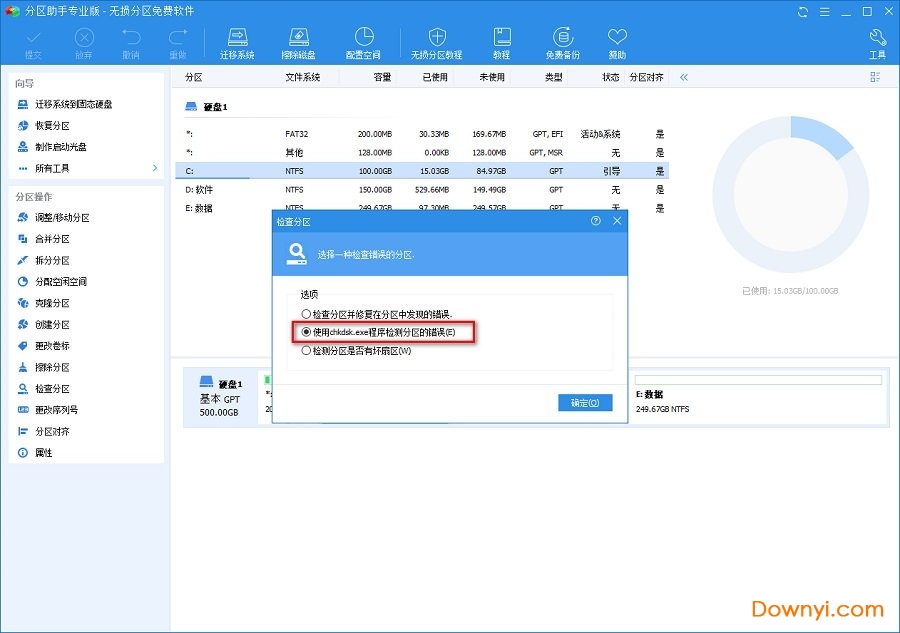Screen dimensions: 900x633
Task: Select 合并分区 in the sidebar
Action: 52,239
